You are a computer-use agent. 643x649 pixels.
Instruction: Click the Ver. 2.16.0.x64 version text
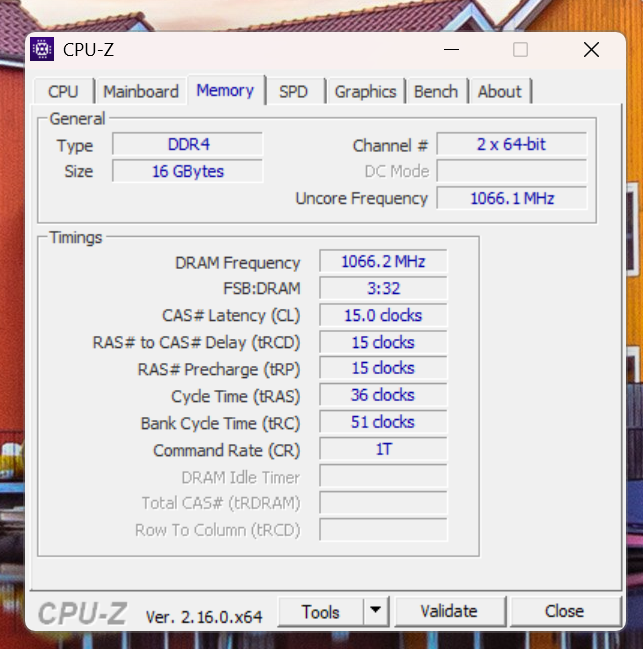(x=204, y=617)
